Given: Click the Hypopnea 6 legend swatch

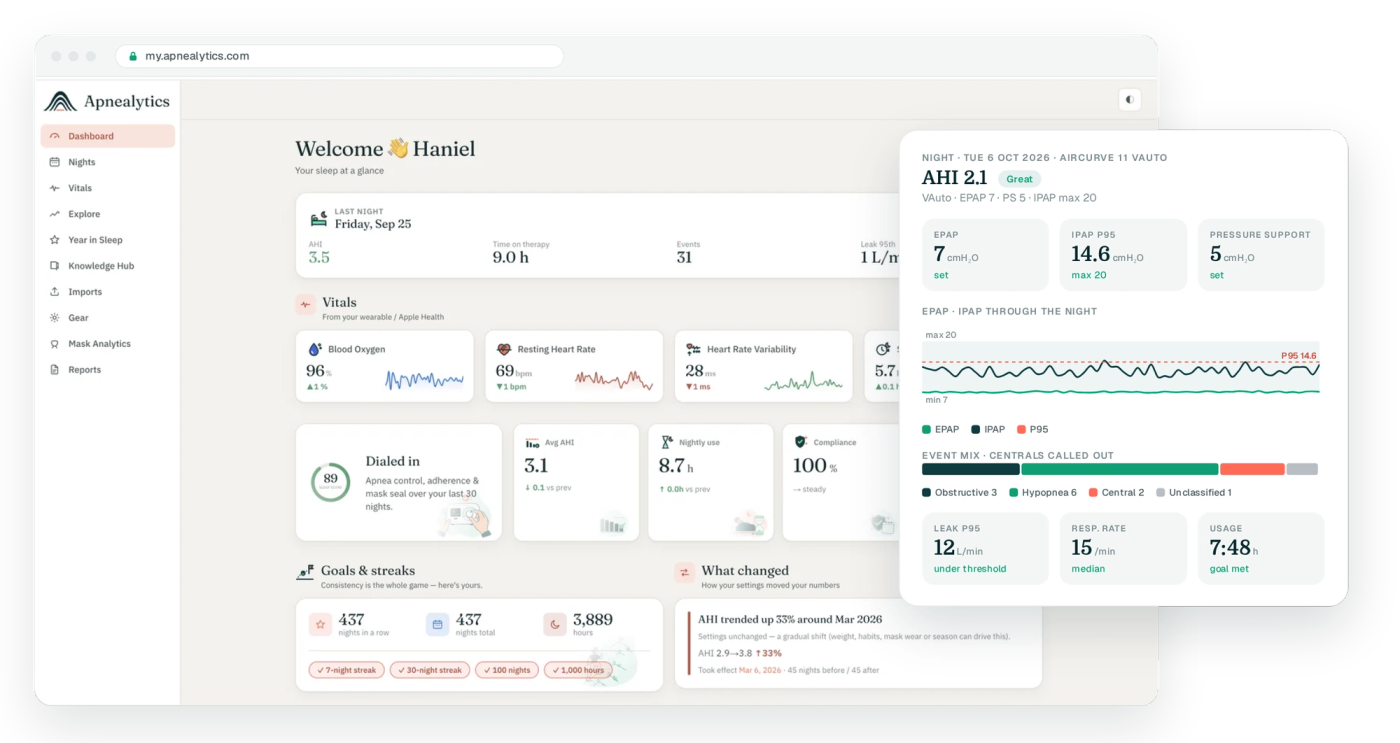Looking at the screenshot, I should coord(1013,492).
